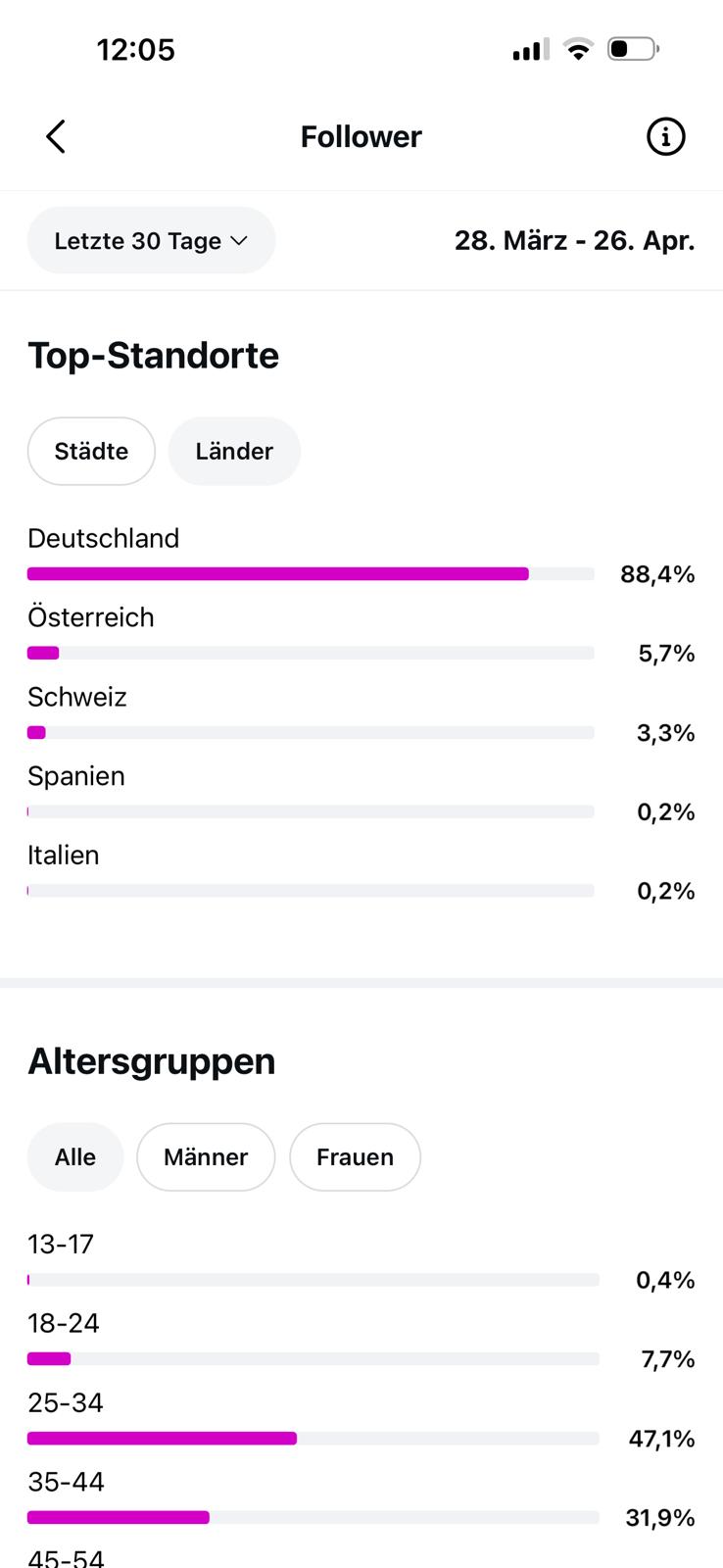Tap the Wi-Fi status icon

[579, 49]
